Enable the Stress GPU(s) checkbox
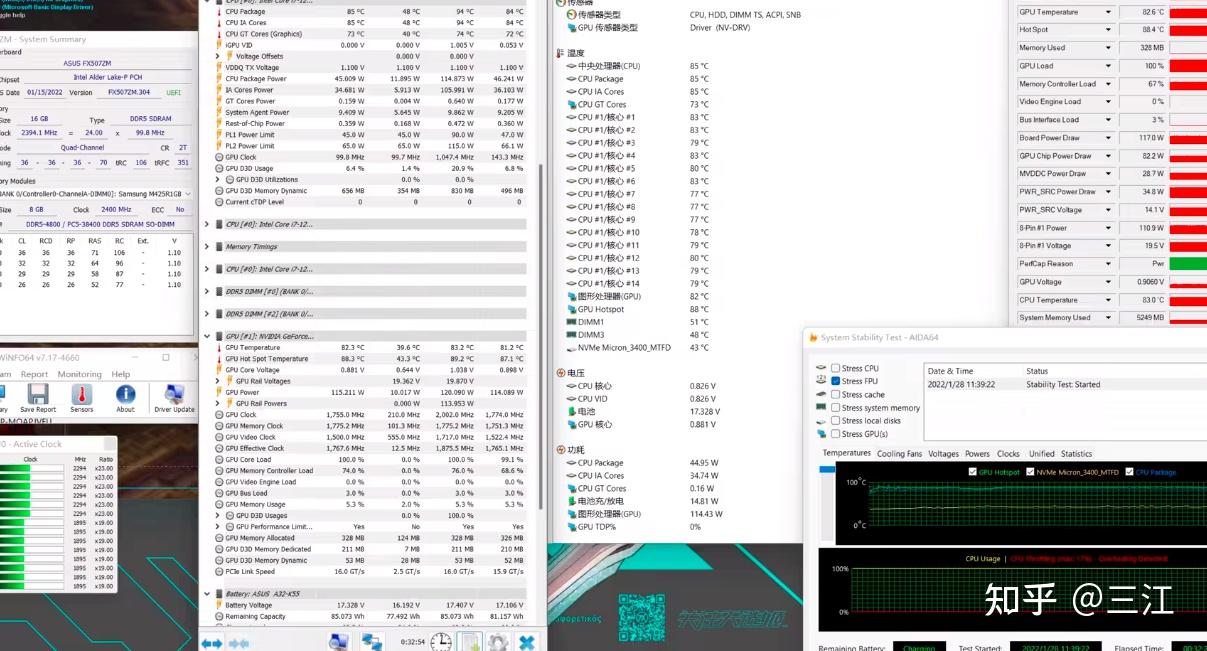1207x651 pixels. click(835, 433)
